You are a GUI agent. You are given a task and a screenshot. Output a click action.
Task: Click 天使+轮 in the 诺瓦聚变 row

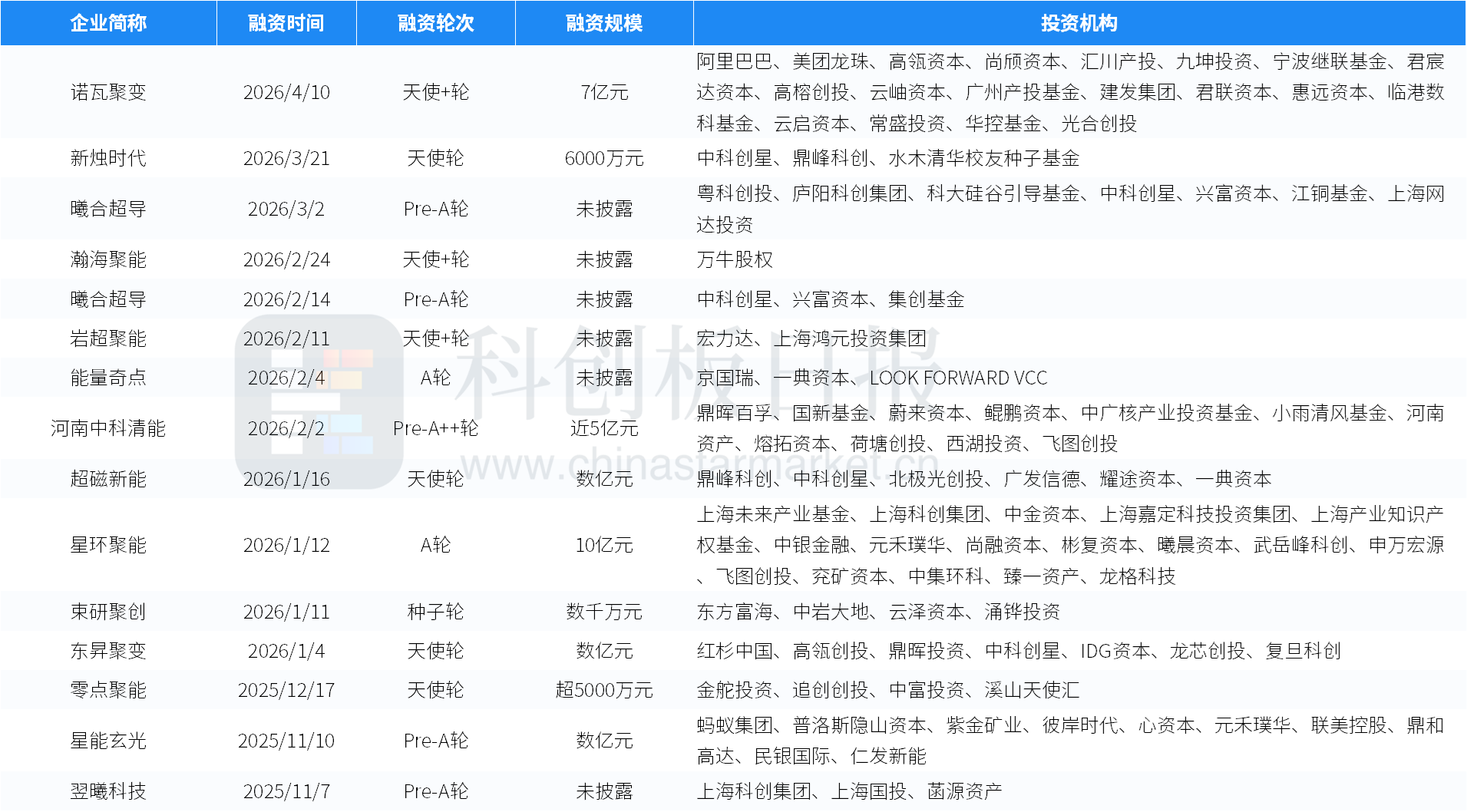[436, 92]
